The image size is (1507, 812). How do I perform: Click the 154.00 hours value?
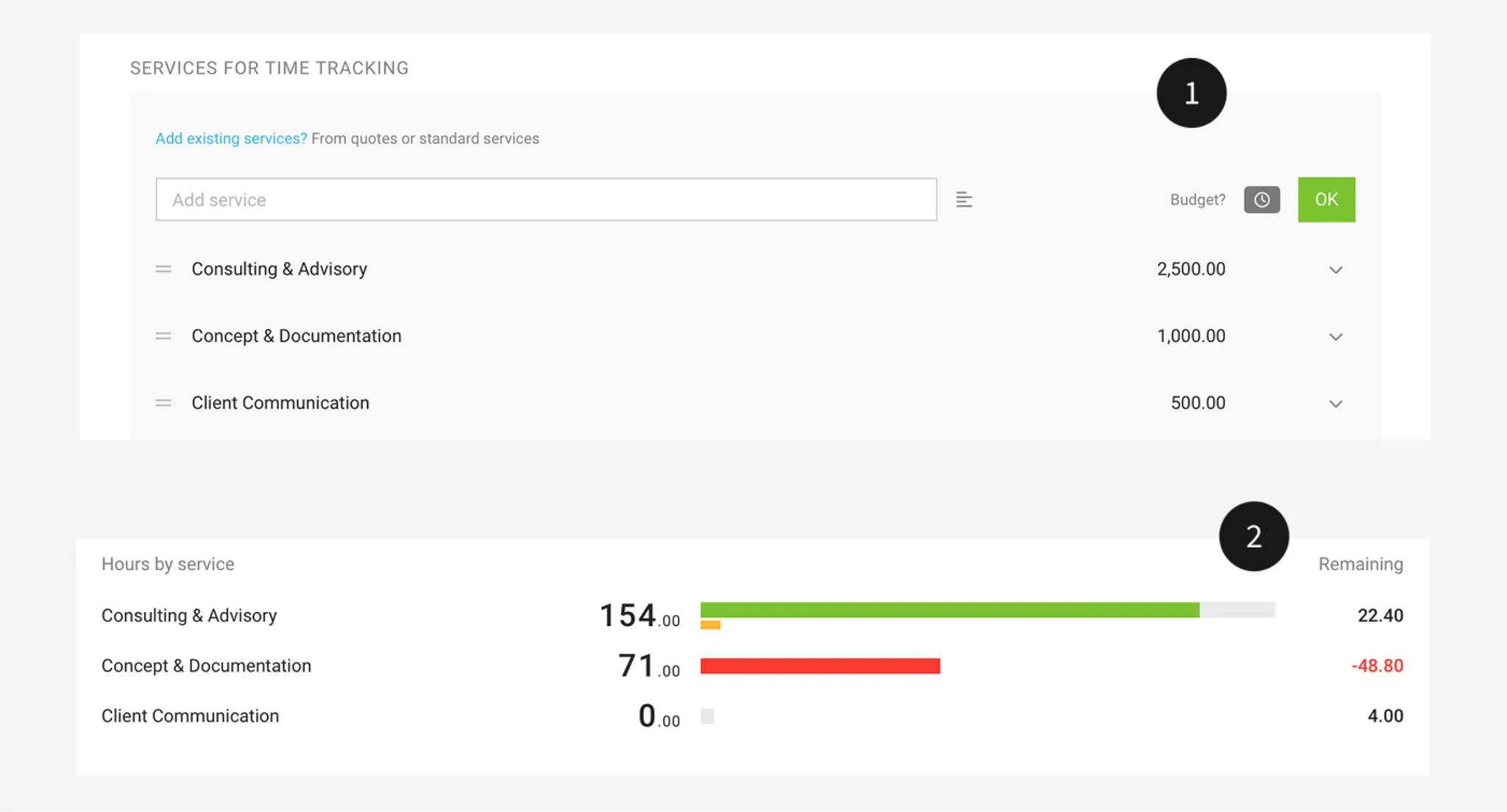point(639,616)
